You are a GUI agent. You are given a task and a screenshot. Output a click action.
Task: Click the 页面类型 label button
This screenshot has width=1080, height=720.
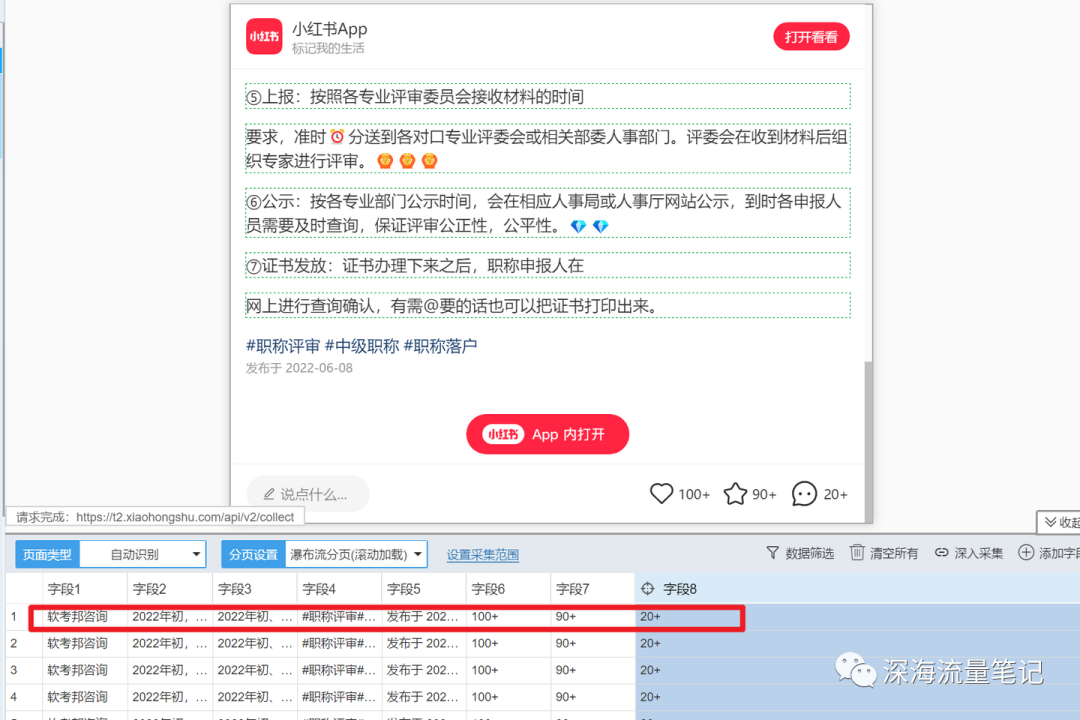[x=48, y=555]
